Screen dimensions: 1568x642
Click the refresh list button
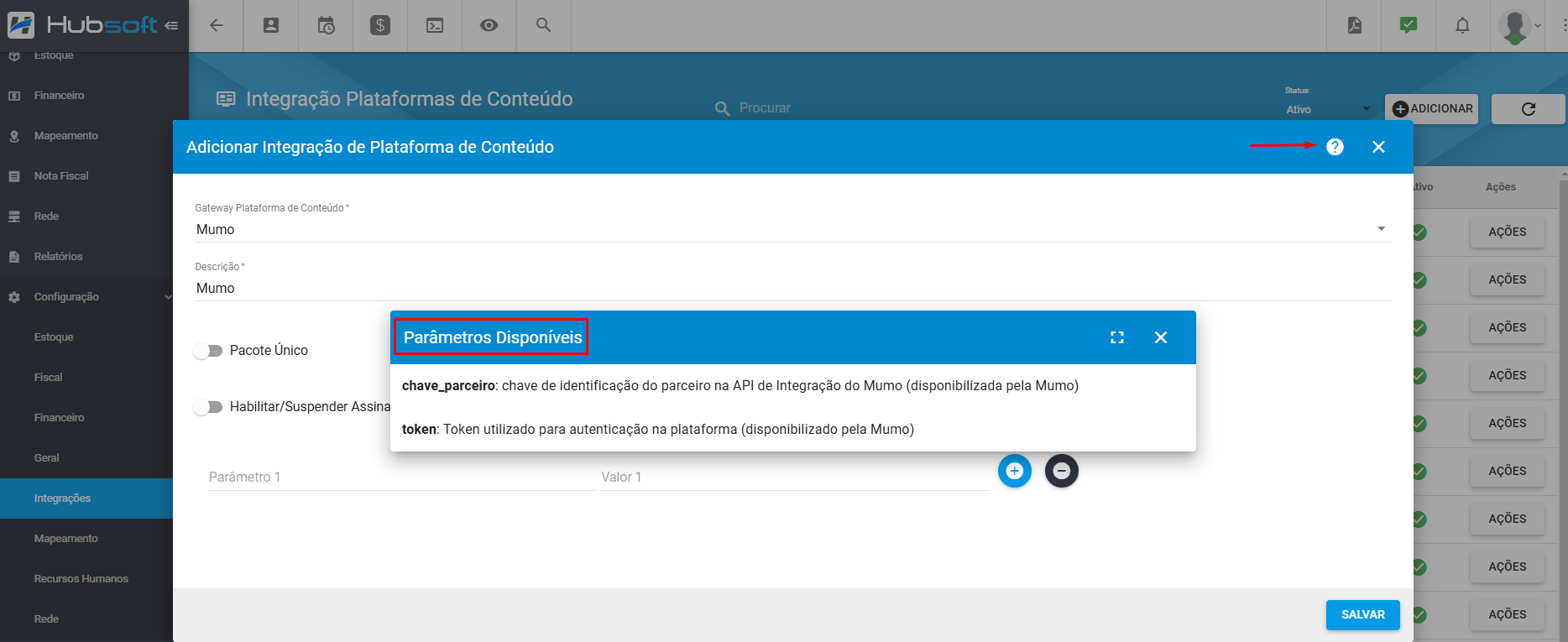1529,109
